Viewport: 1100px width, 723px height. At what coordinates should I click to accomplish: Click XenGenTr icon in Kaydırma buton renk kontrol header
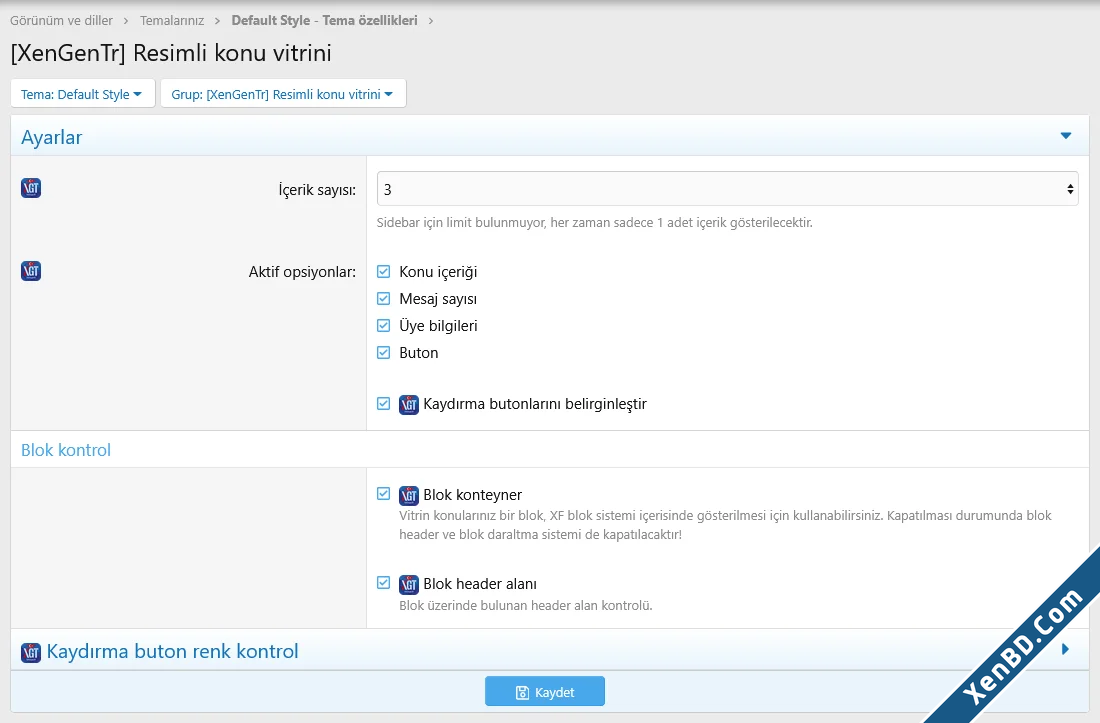(31, 652)
